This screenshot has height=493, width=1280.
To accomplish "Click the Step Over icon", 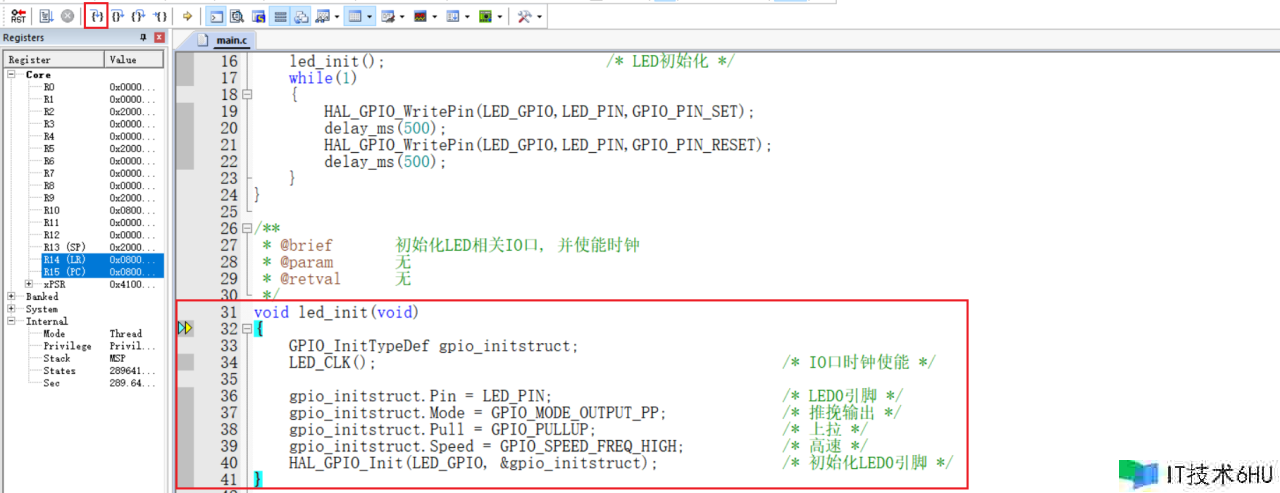I will pos(117,16).
